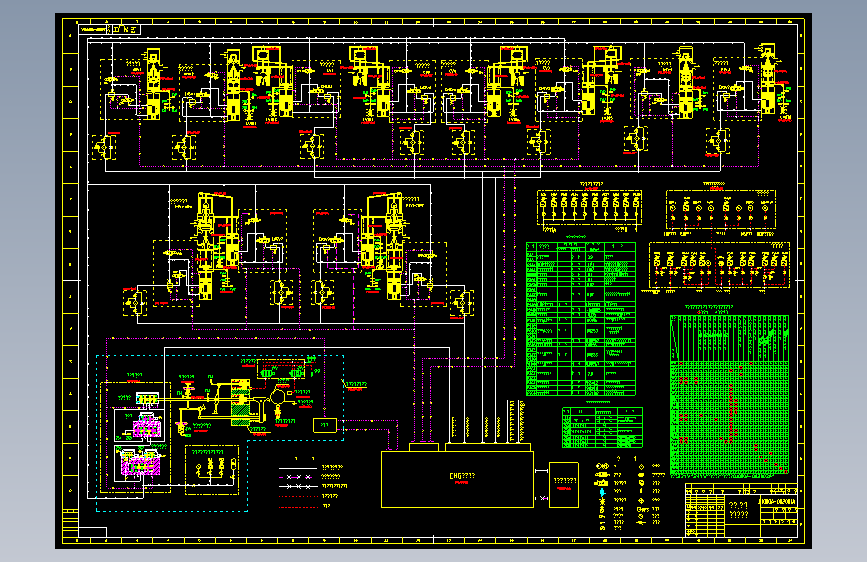This screenshot has height=562, width=867.
Task: Select the tall green parts list table
Action: [x=581, y=319]
